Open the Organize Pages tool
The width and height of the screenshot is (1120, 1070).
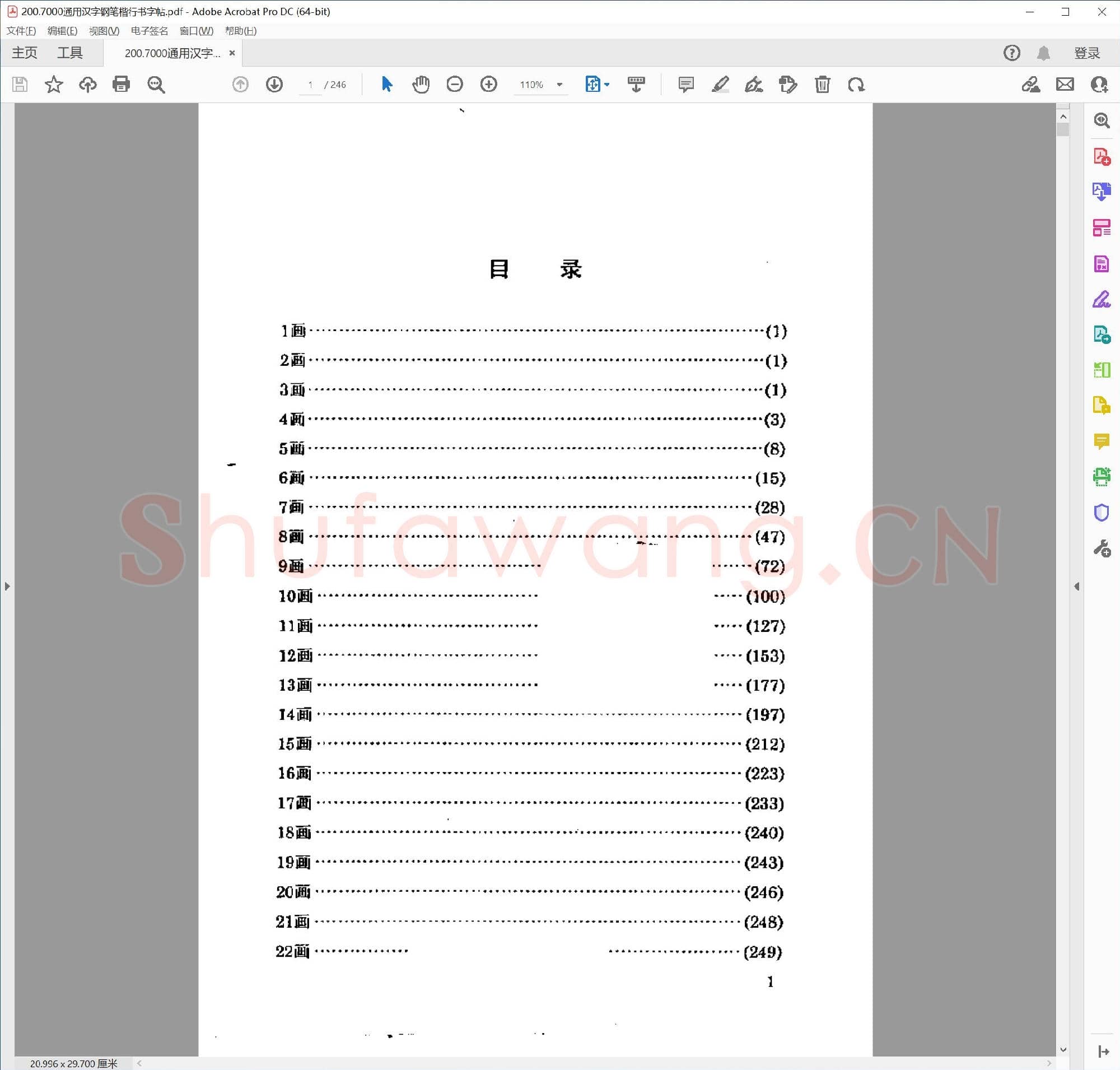click(x=1101, y=226)
